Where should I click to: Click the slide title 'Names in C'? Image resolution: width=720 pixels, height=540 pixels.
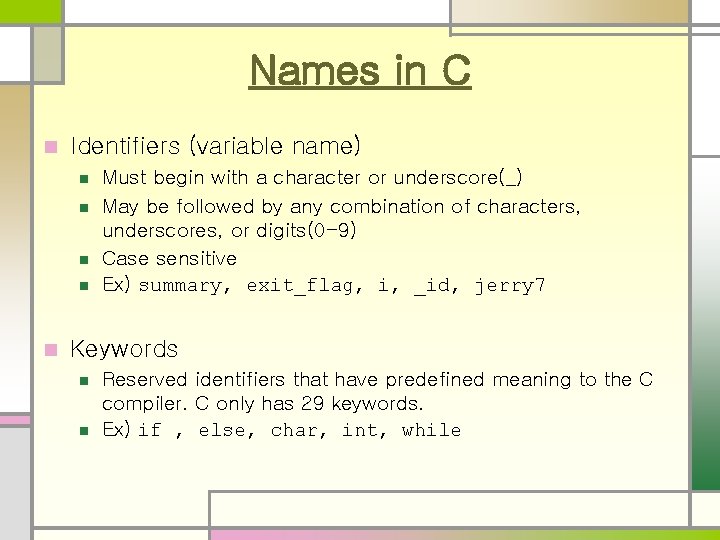click(x=360, y=70)
